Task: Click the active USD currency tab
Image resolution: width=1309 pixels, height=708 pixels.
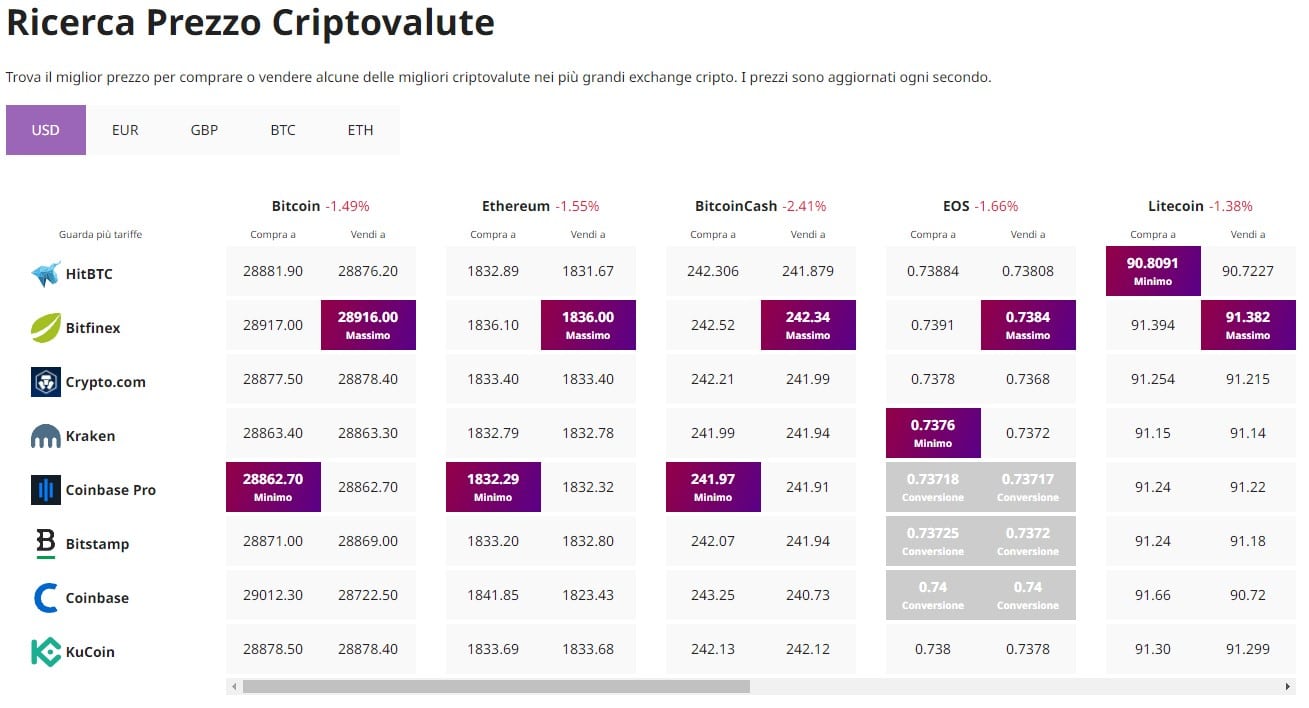Action: [46, 130]
